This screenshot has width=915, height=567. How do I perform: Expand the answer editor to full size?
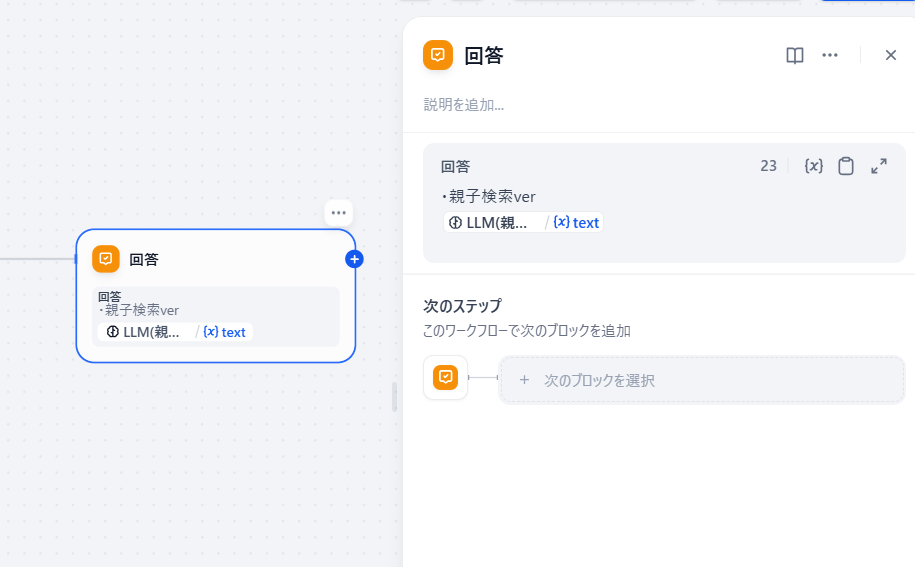[879, 166]
